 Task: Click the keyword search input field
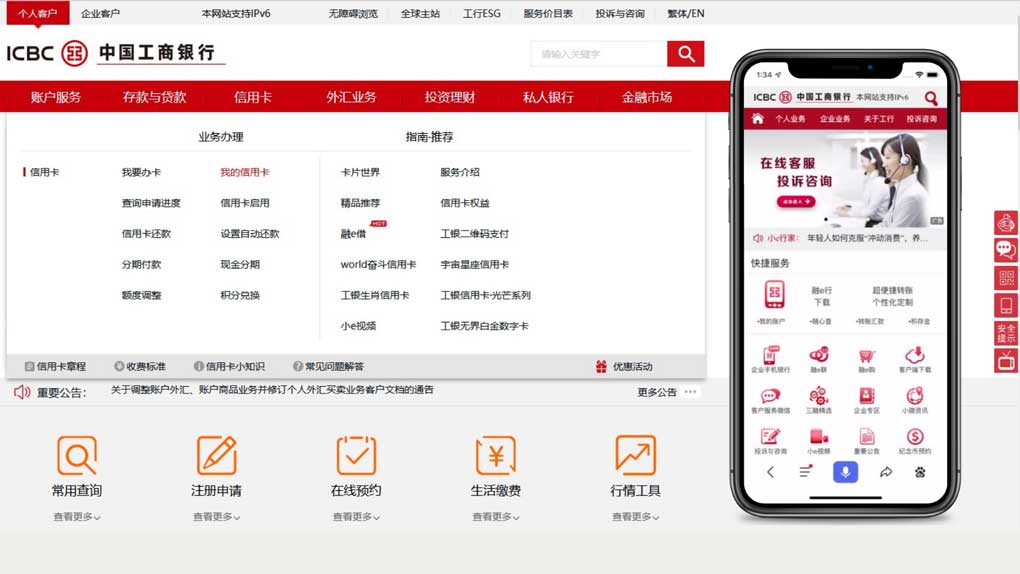598,54
